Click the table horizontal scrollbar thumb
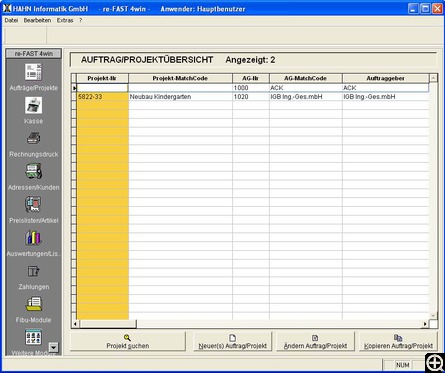Viewport: 445px width, 373px height. pos(107,324)
